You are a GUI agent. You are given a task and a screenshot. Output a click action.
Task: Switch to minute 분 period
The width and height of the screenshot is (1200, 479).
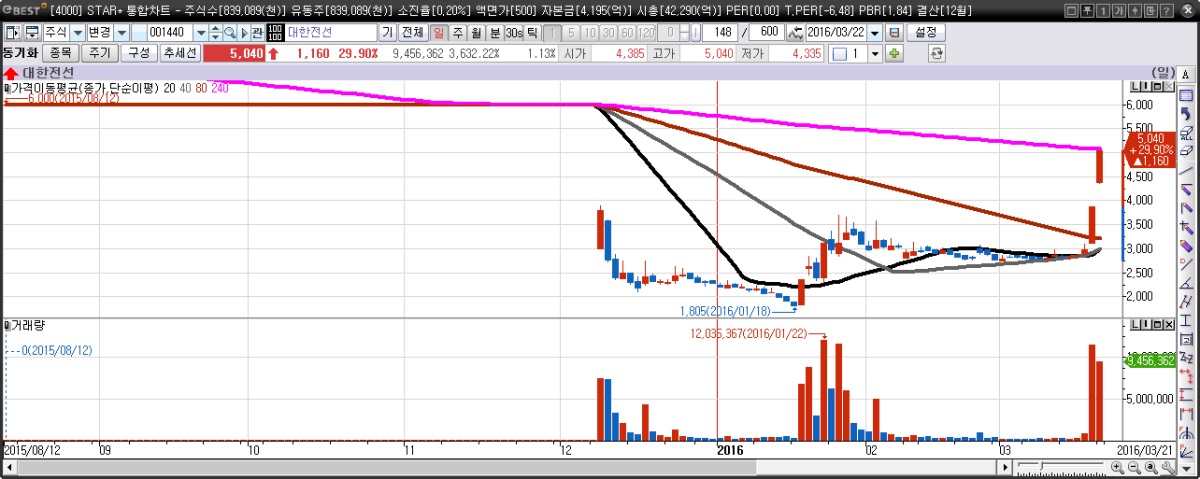[x=495, y=32]
